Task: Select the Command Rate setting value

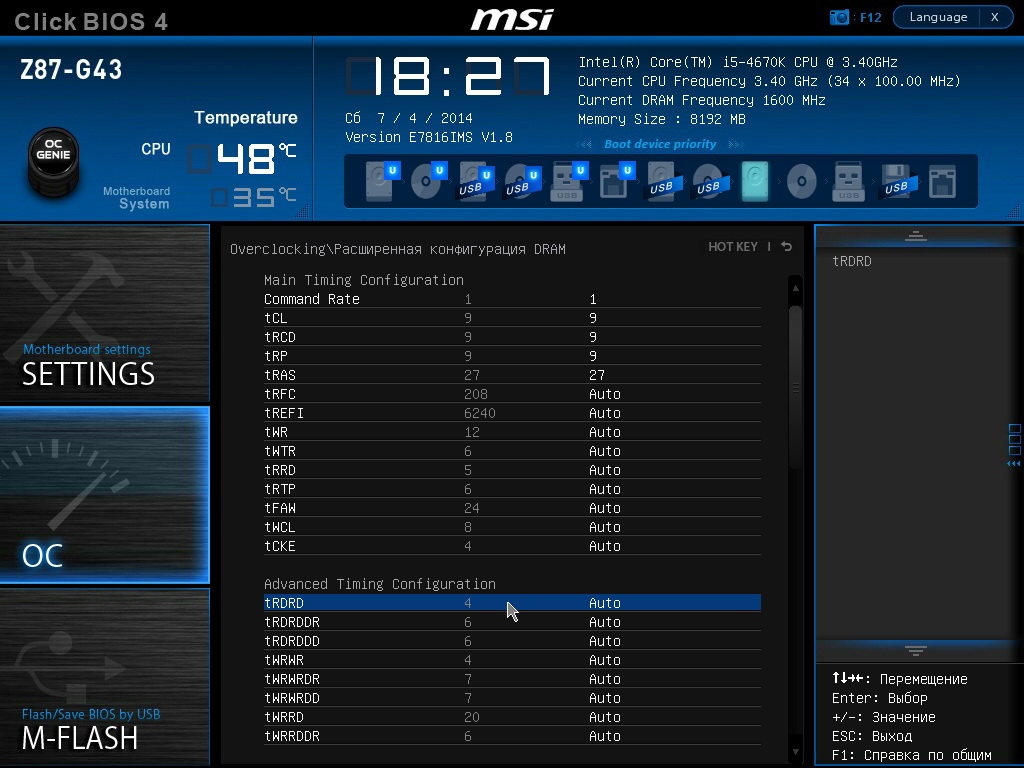Action: [x=593, y=299]
